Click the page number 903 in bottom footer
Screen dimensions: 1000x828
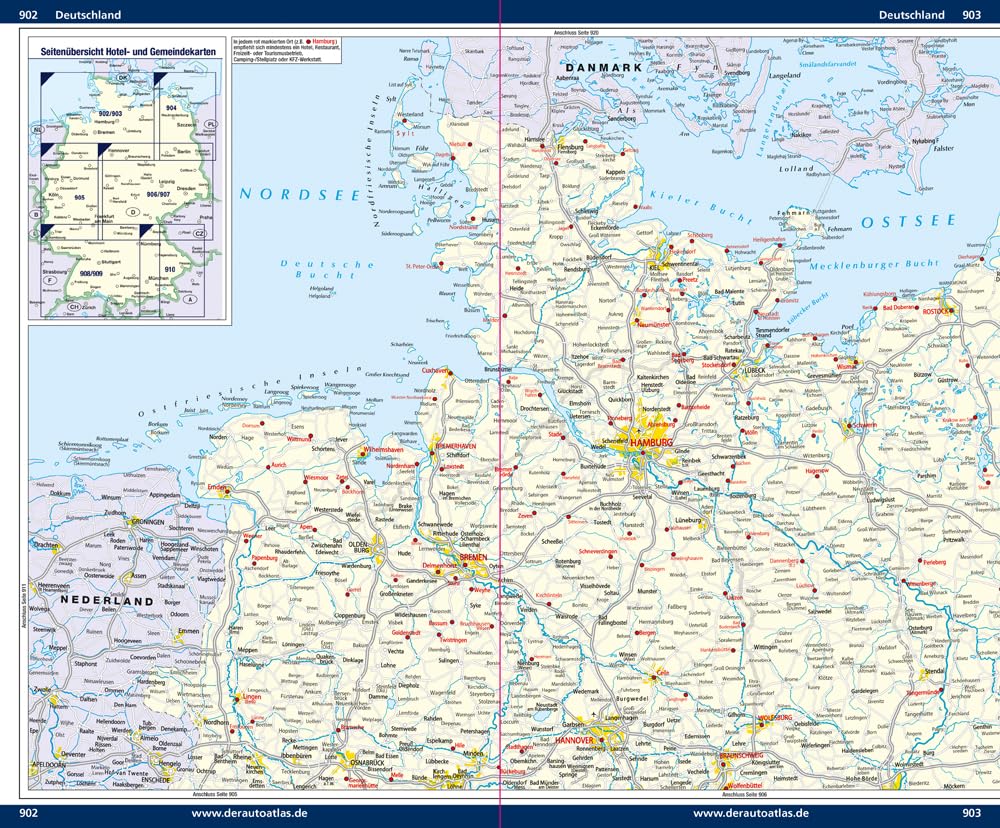(x=969, y=813)
